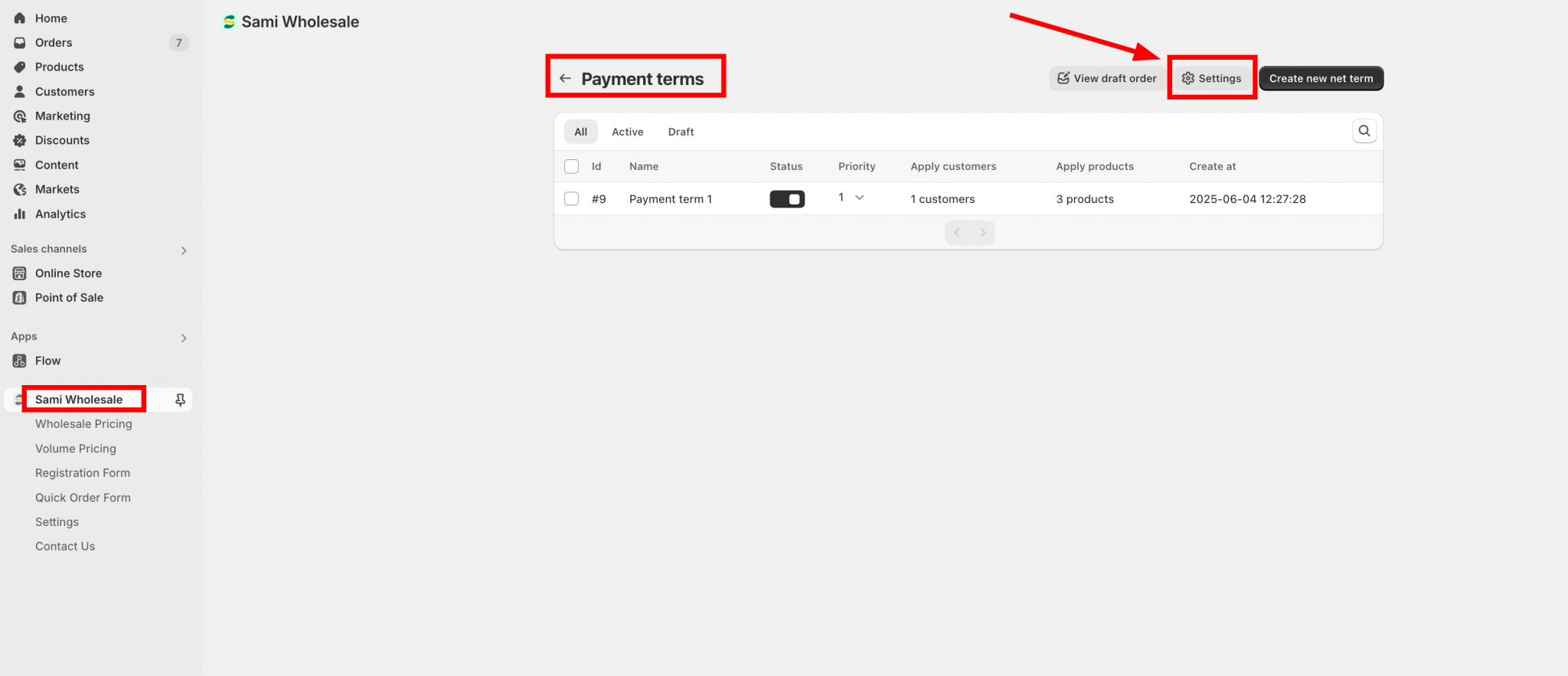Click the Flow app icon
Screen dimensions: 1568x676
point(20,361)
